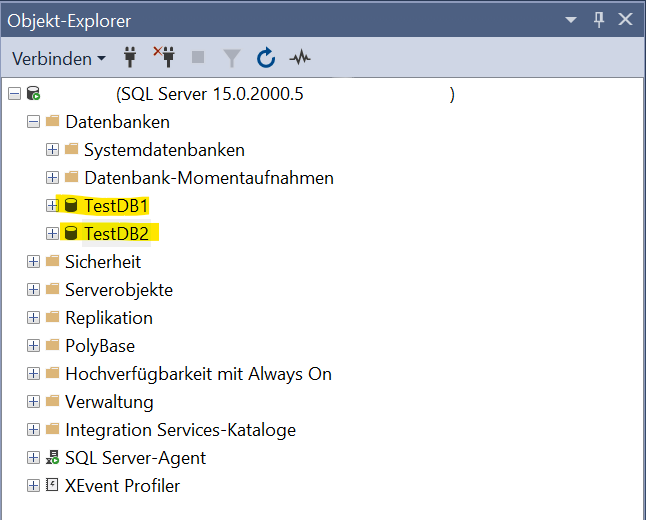646x520 pixels.
Task: Select Hochverfügbarkeit mit Always On
Action: [x=198, y=374]
